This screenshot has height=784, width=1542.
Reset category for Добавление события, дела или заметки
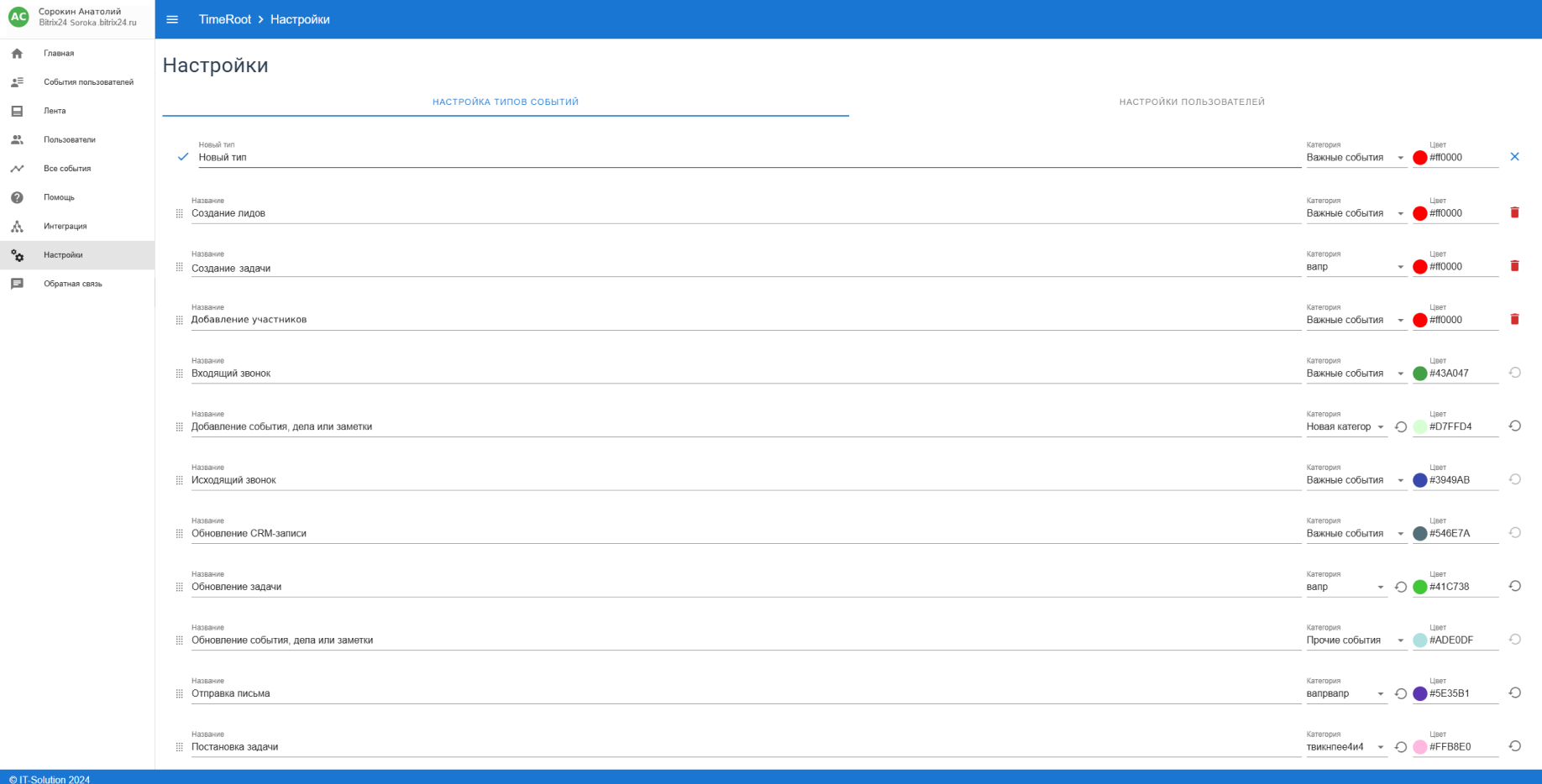pyautogui.click(x=1400, y=427)
